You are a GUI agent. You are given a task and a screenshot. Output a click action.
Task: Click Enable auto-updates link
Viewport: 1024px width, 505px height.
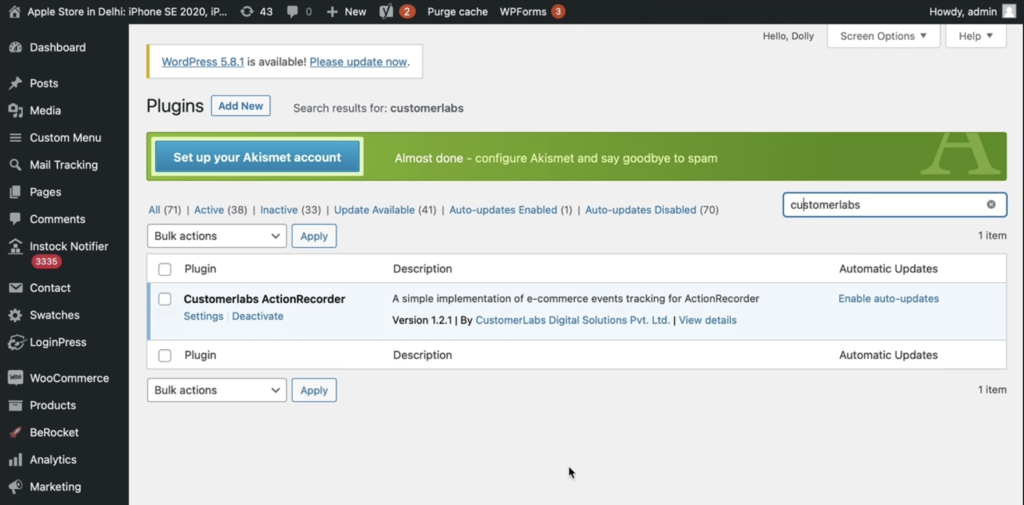[x=889, y=299]
